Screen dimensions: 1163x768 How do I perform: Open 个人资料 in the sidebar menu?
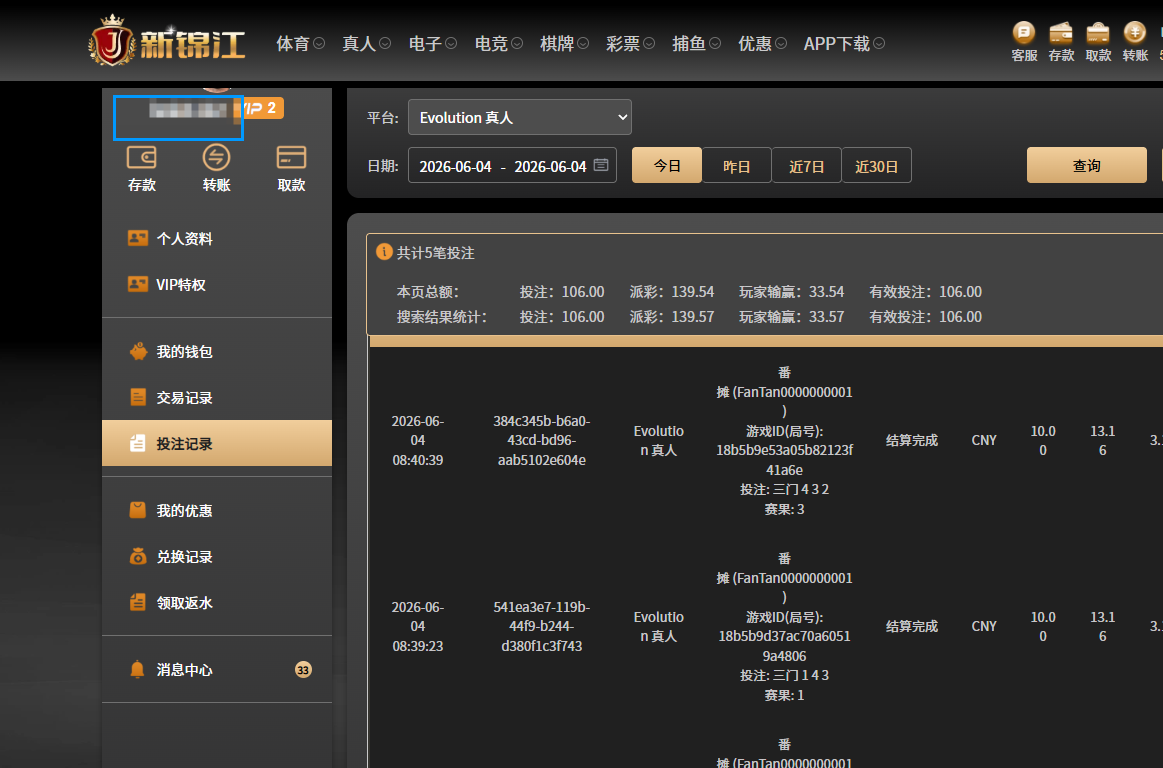217,238
